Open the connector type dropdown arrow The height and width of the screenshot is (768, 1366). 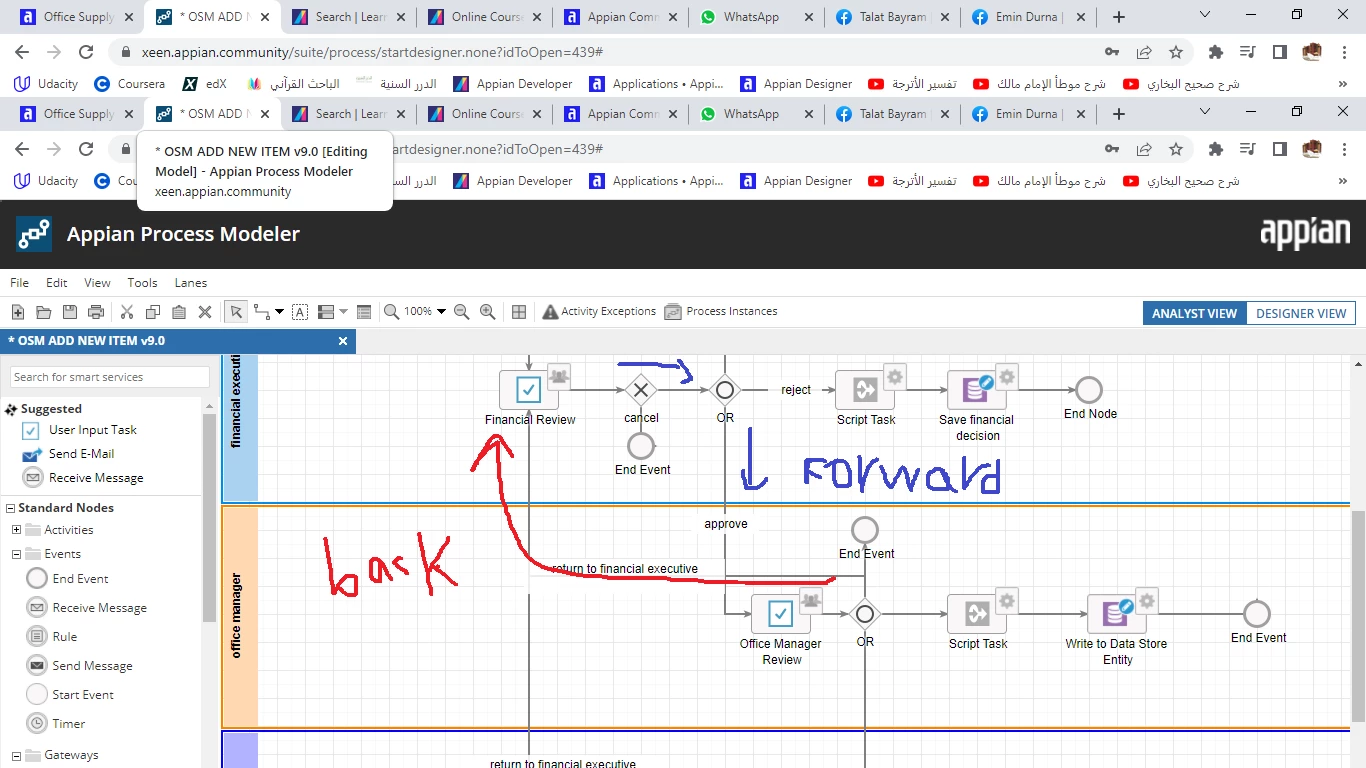coord(279,312)
